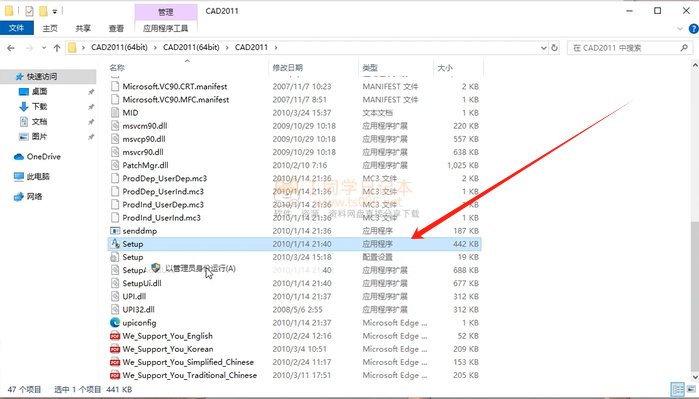Select UPI32.dll file
699x399 pixels.
point(138,309)
